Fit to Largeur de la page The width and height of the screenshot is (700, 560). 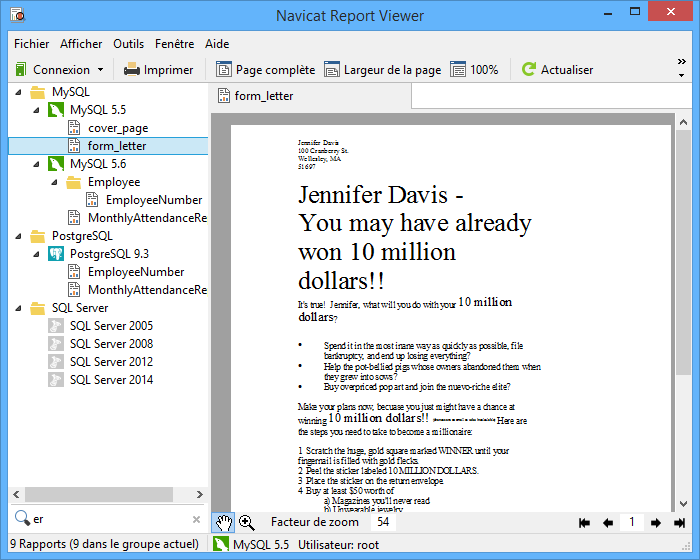tap(383, 70)
